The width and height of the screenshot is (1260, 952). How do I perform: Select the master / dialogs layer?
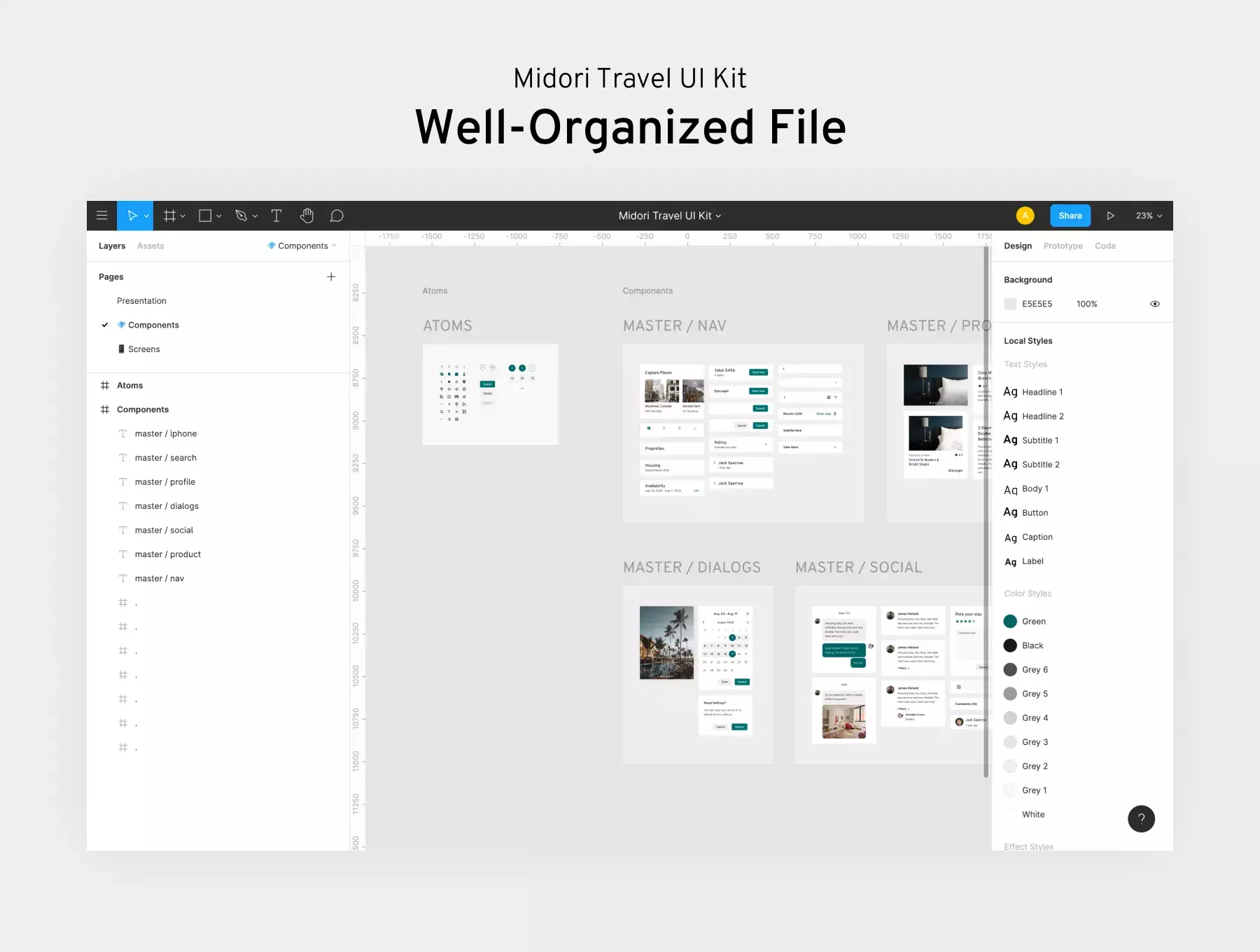pyautogui.click(x=167, y=506)
